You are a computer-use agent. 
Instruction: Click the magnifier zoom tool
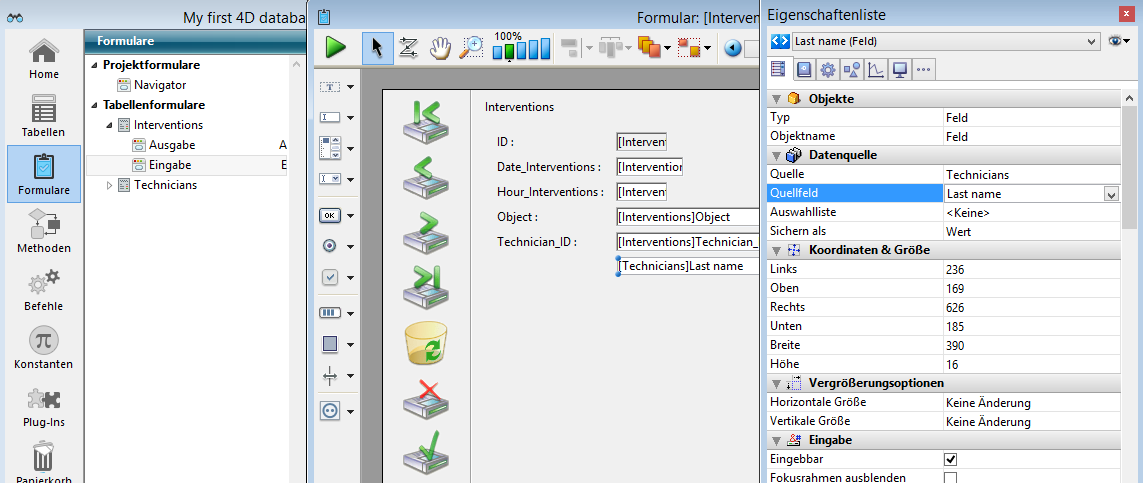click(x=471, y=47)
